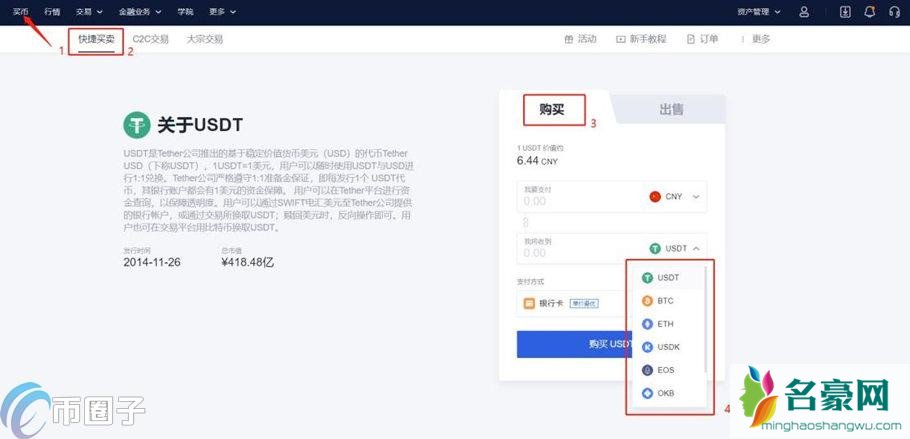Open the notifications bell icon
This screenshot has width=910, height=439.
tap(869, 12)
